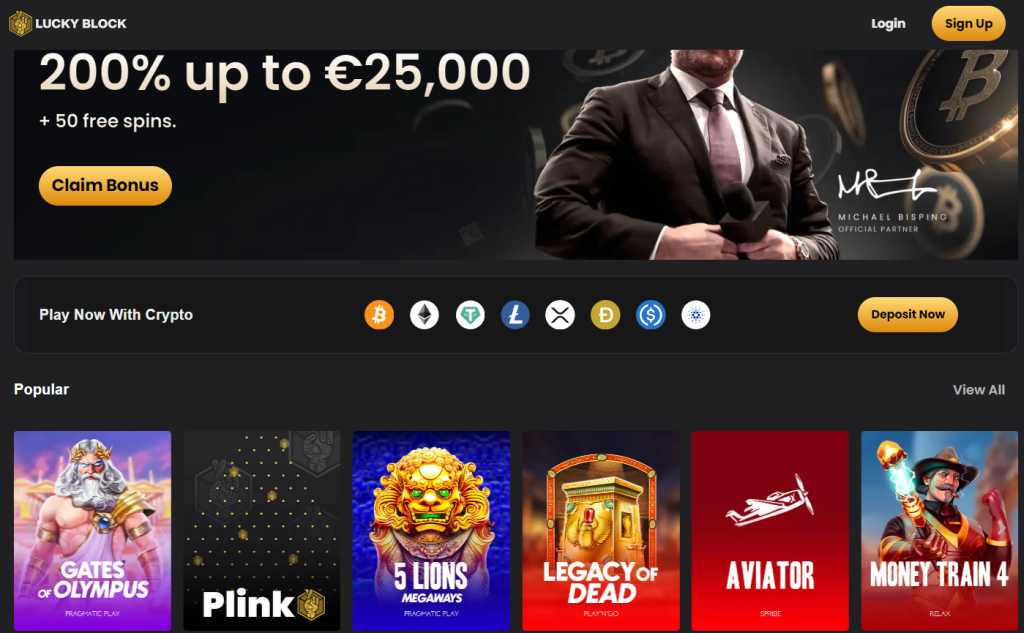The width and height of the screenshot is (1024, 633).
Task: Select the Cardano coin icon
Action: (x=696, y=315)
